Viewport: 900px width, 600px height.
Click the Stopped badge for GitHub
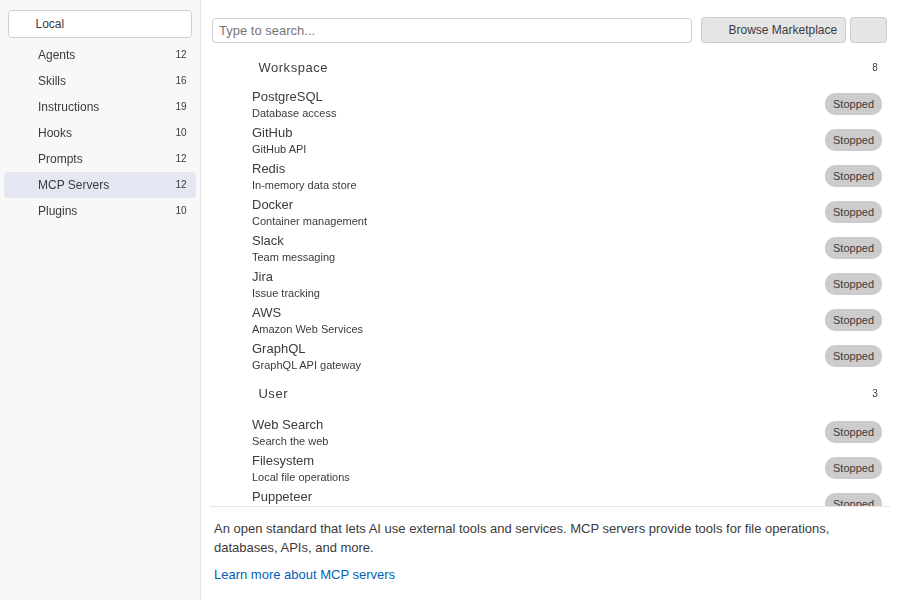[x=853, y=140]
